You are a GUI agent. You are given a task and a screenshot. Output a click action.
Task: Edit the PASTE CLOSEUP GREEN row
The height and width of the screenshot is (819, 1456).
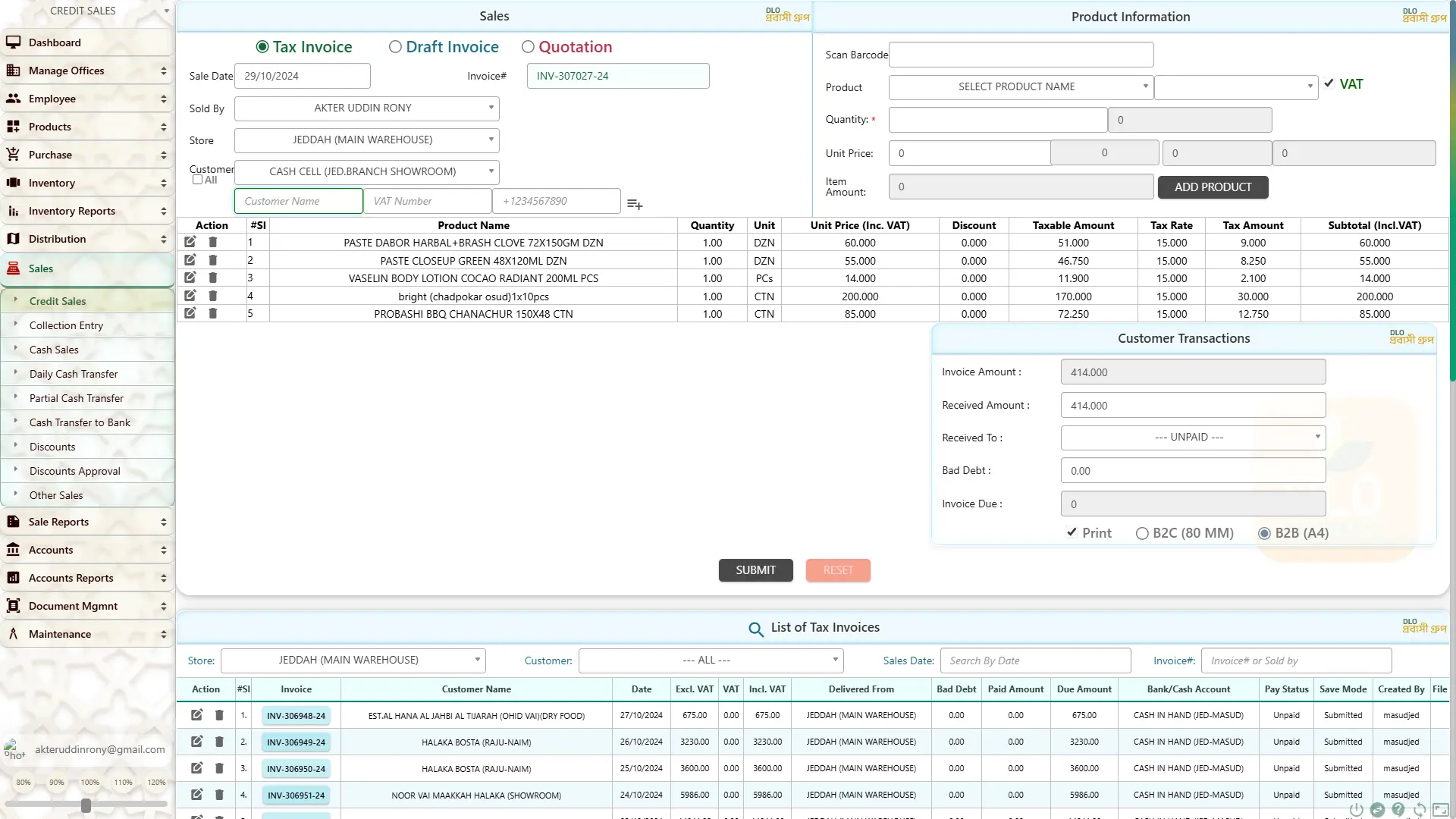click(x=190, y=260)
